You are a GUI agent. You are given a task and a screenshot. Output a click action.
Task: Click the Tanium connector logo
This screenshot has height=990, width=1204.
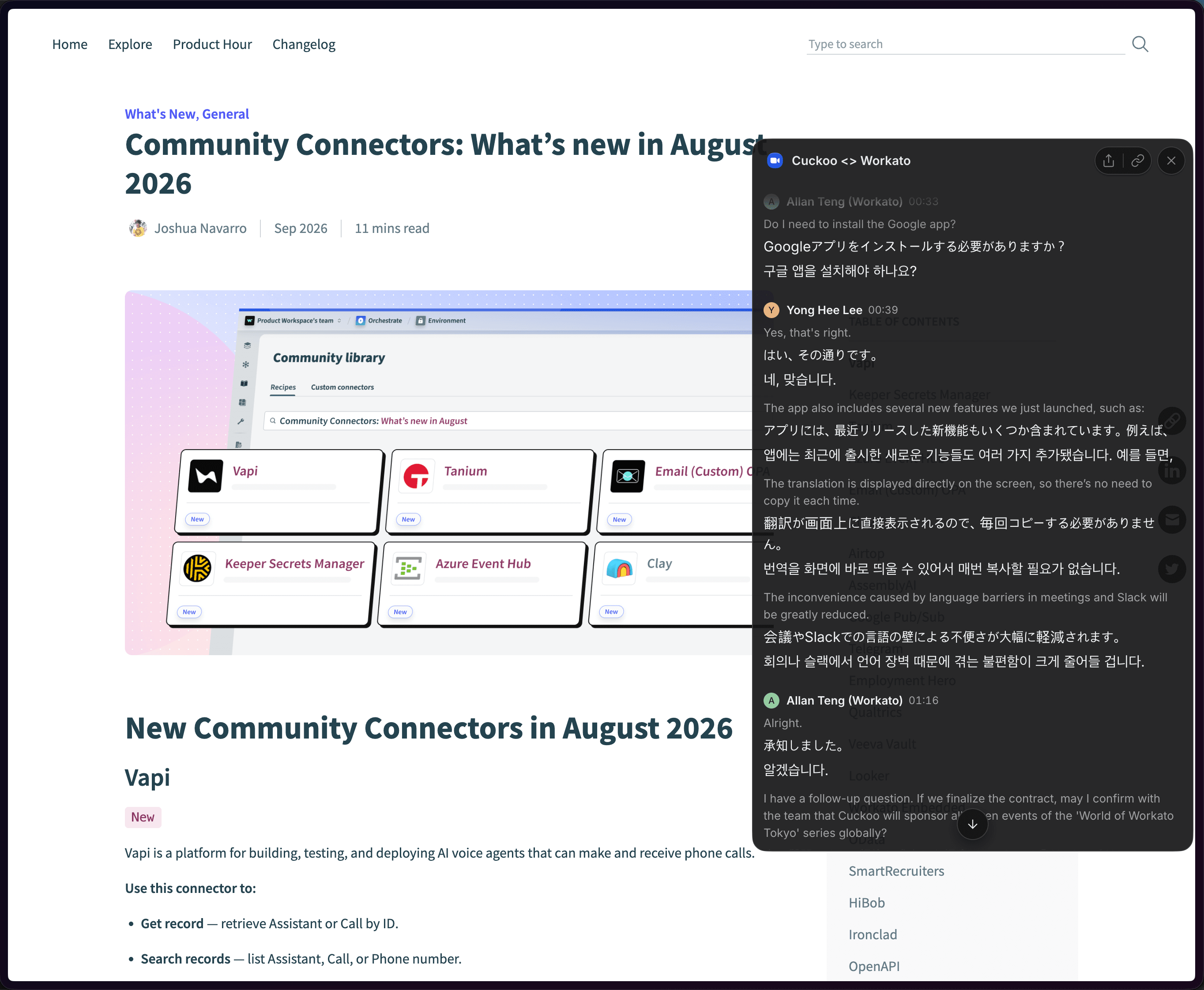click(x=416, y=476)
